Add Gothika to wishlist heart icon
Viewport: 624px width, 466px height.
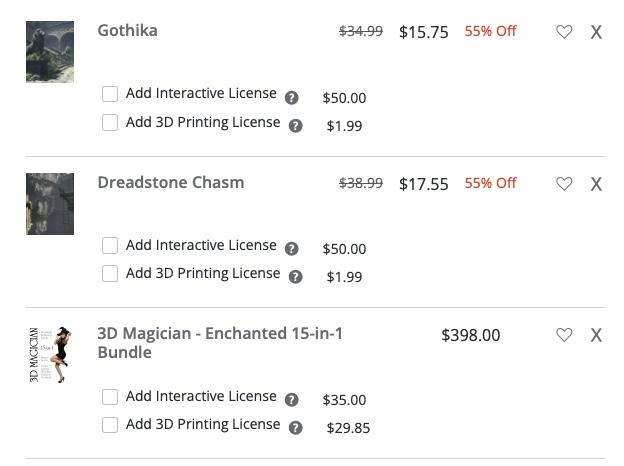[564, 32]
